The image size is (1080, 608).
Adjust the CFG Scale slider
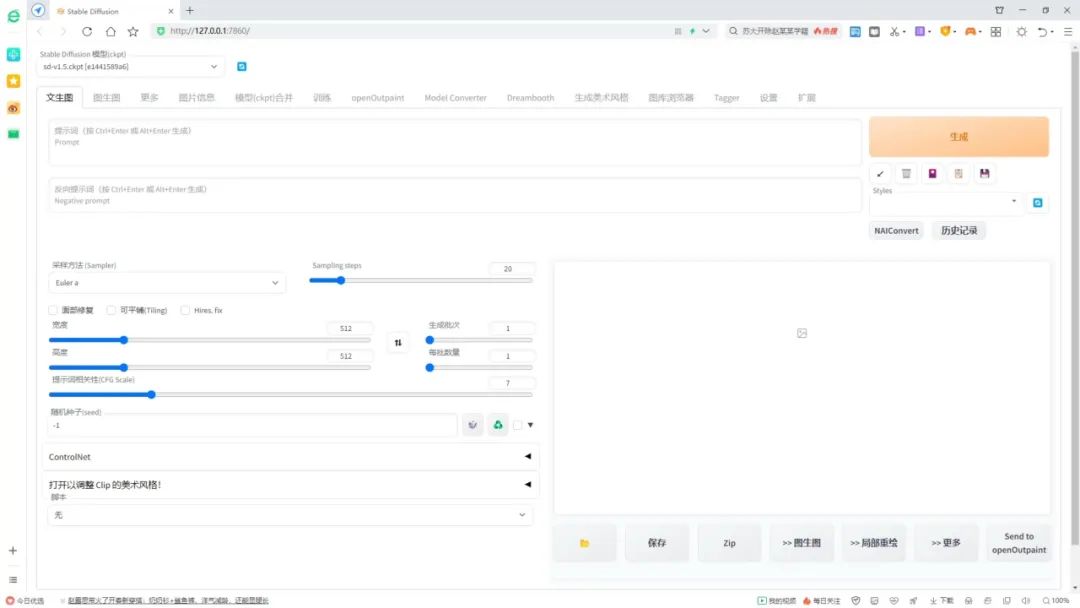coord(290,395)
